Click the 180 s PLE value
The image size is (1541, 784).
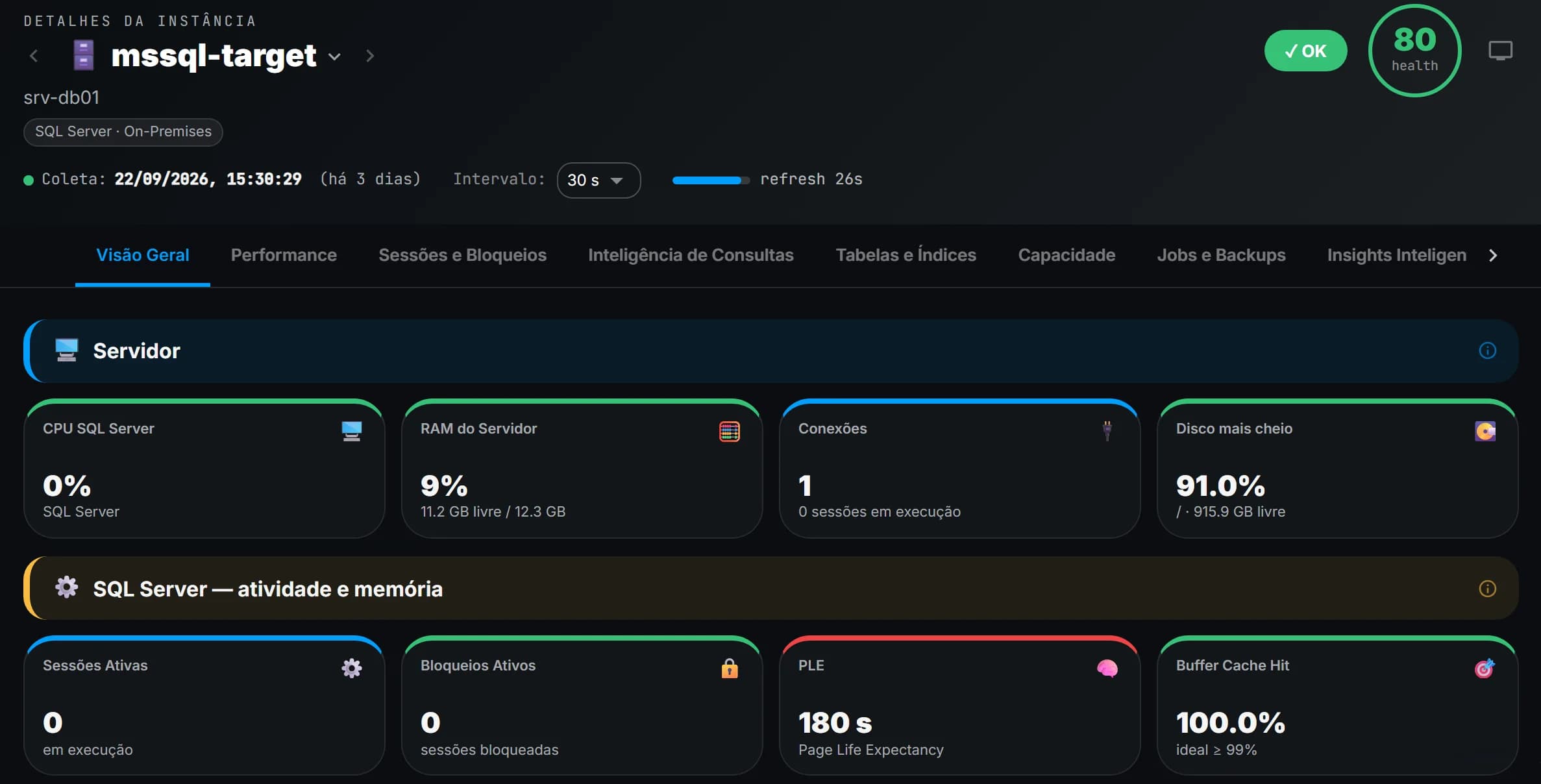click(835, 722)
